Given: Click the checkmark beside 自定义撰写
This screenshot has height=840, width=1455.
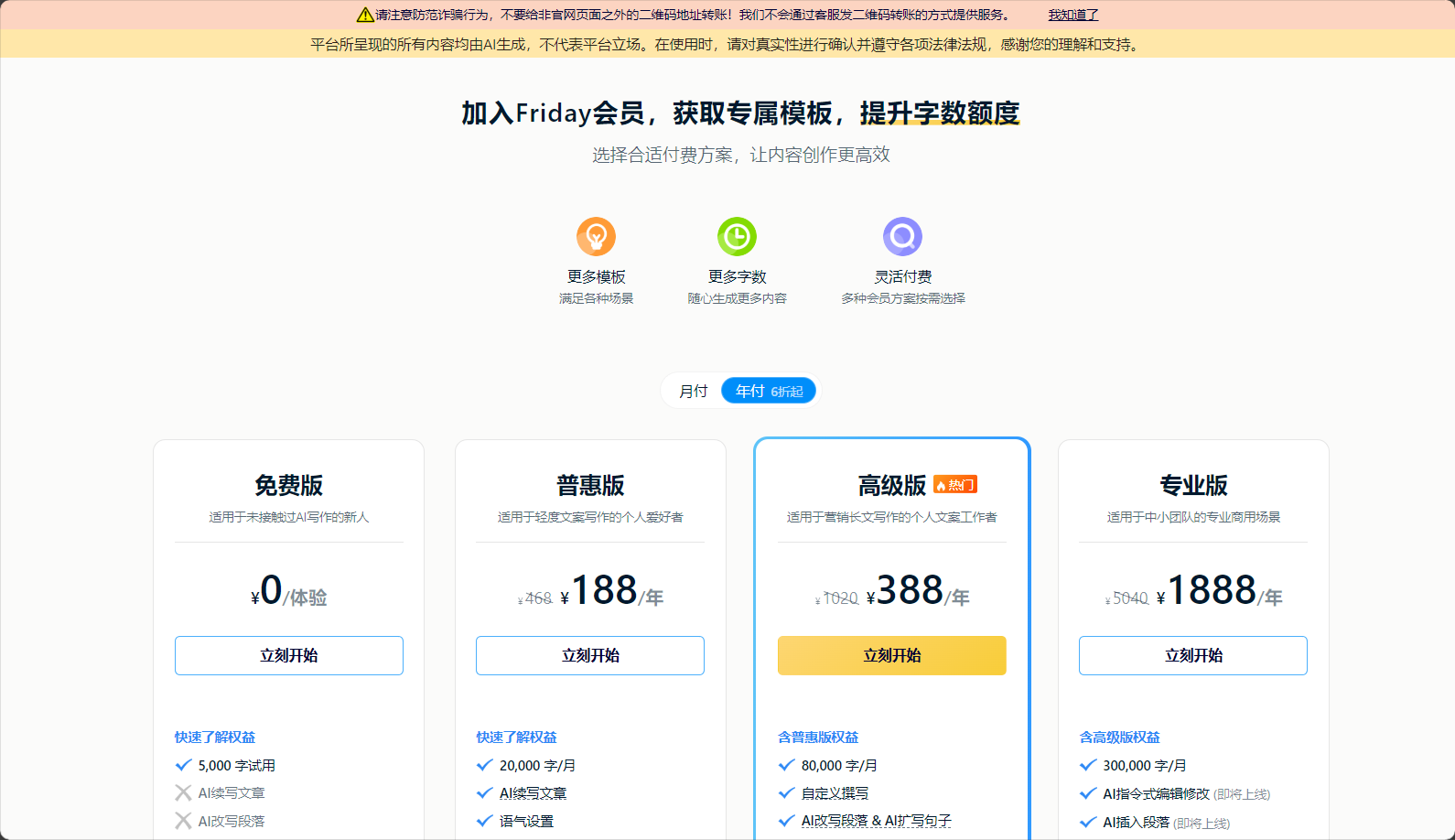Looking at the screenshot, I should [786, 792].
